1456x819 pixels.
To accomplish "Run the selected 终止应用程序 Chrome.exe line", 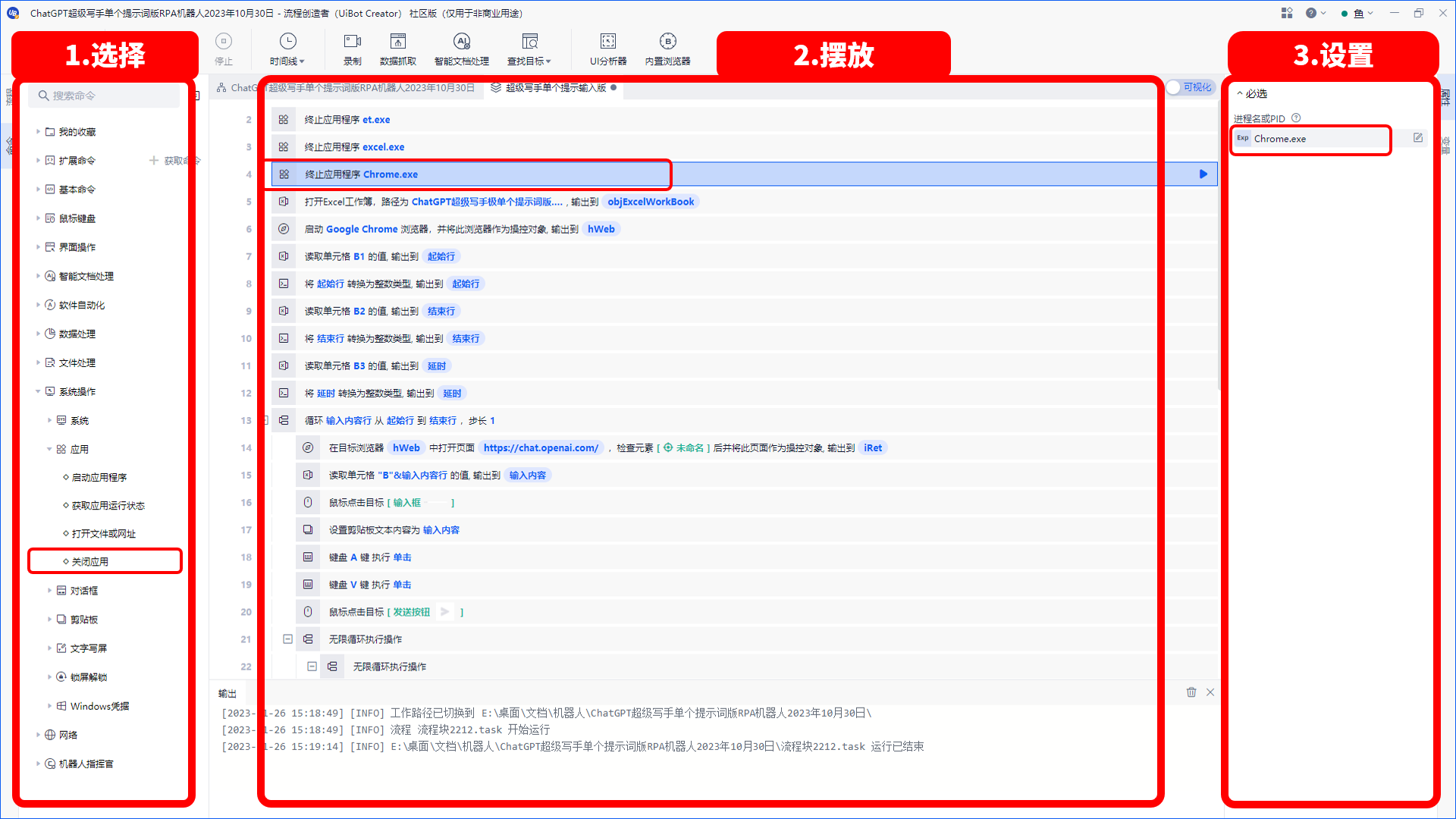I will click(x=1203, y=174).
